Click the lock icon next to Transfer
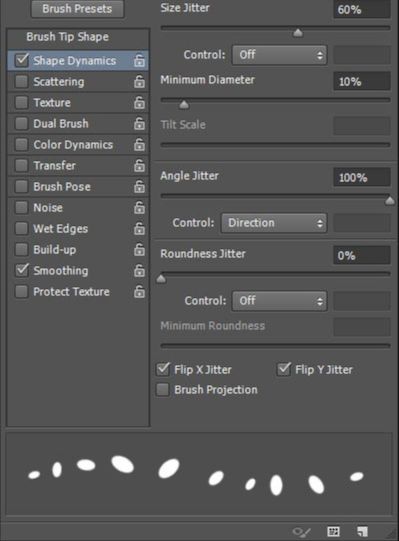This screenshot has width=399, height=541. tap(139, 166)
